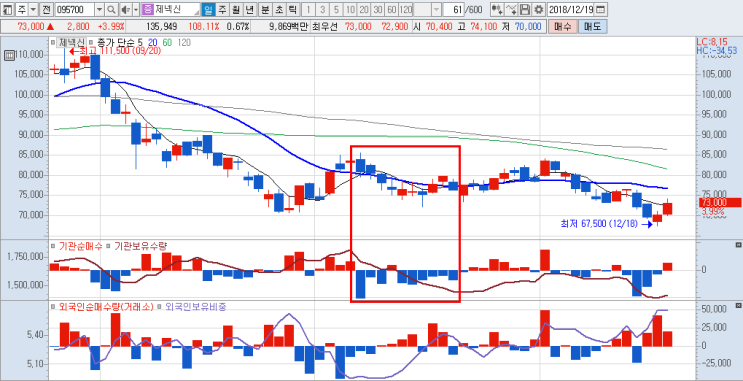Click the 기관보유수량 indicator legend
The width and height of the screenshot is (743, 381).
pyautogui.click(x=140, y=246)
